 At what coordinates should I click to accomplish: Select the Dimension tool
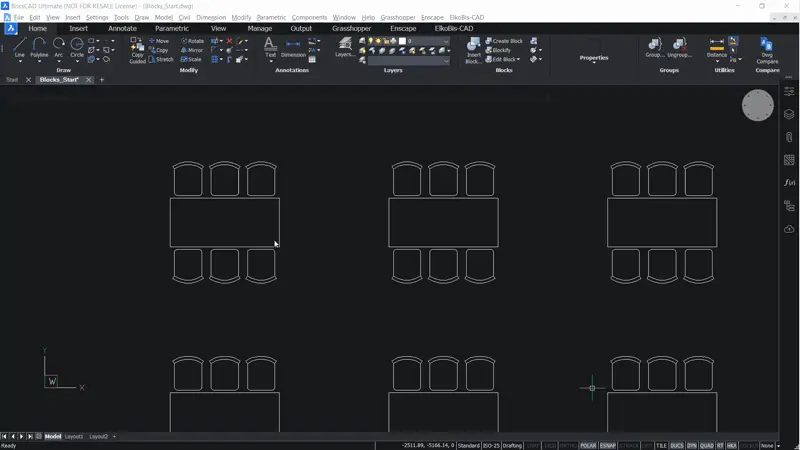293,47
